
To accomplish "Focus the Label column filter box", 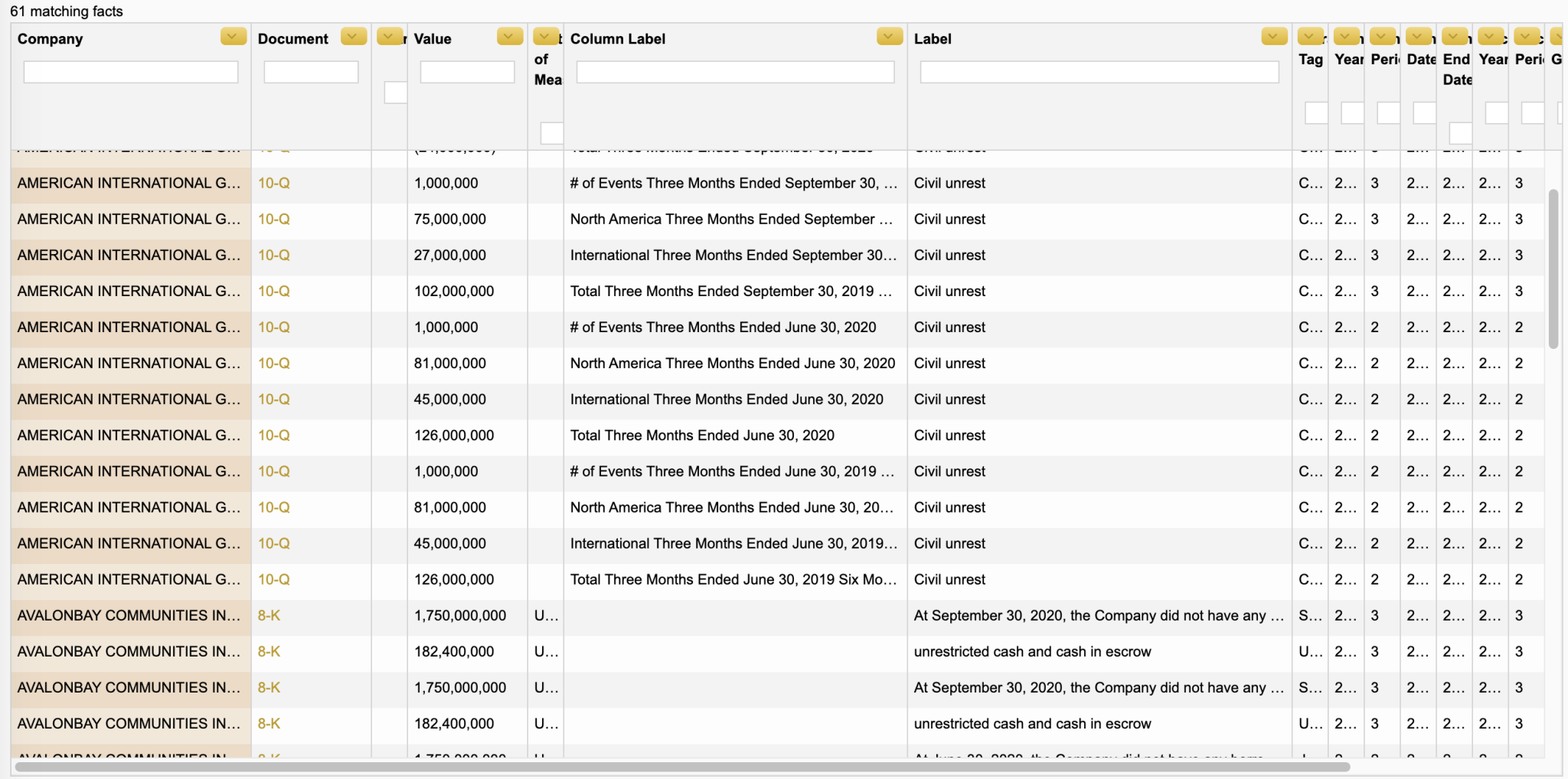I will click(x=1099, y=72).
